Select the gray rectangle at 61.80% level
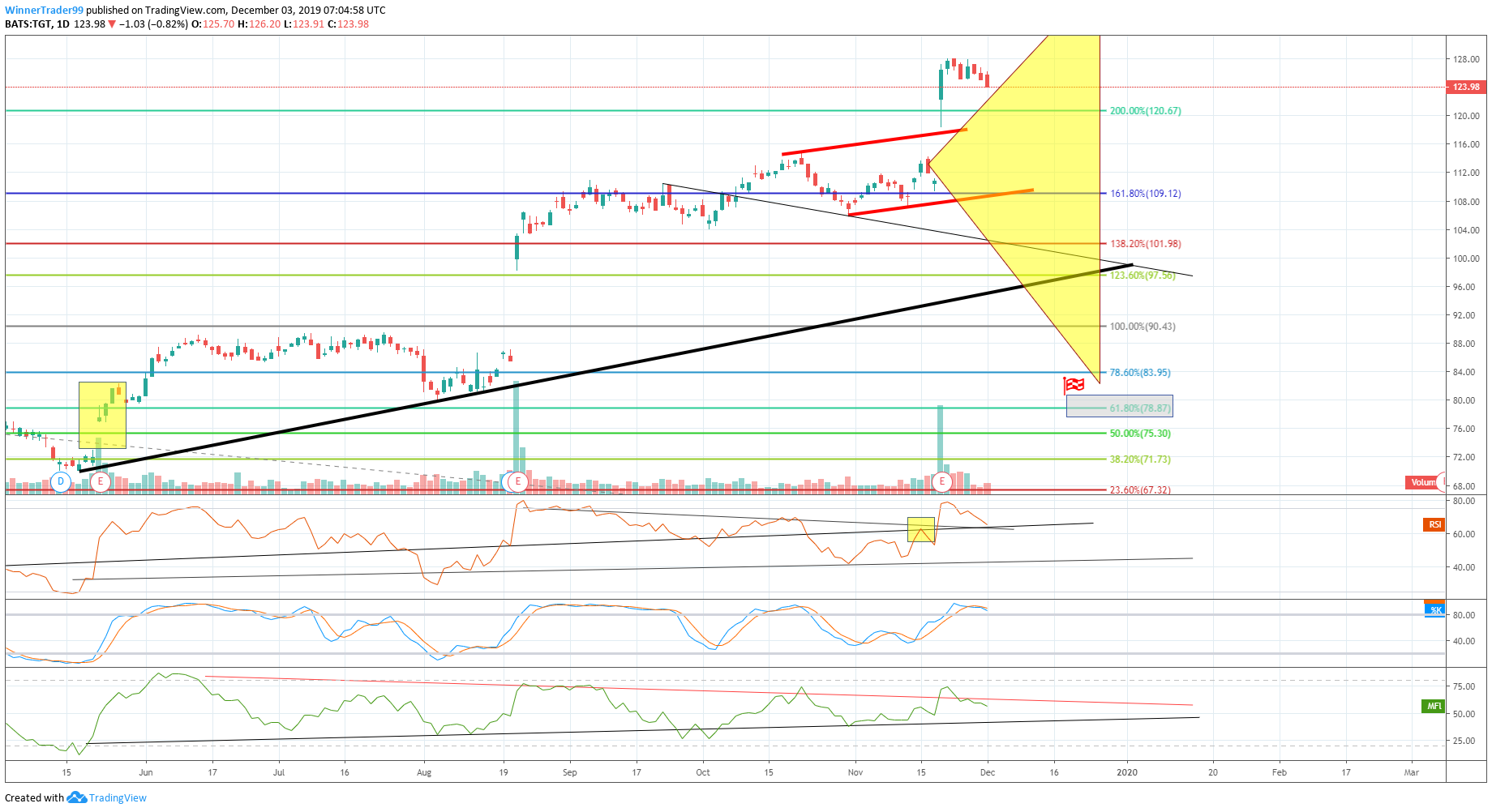 [x=1119, y=406]
